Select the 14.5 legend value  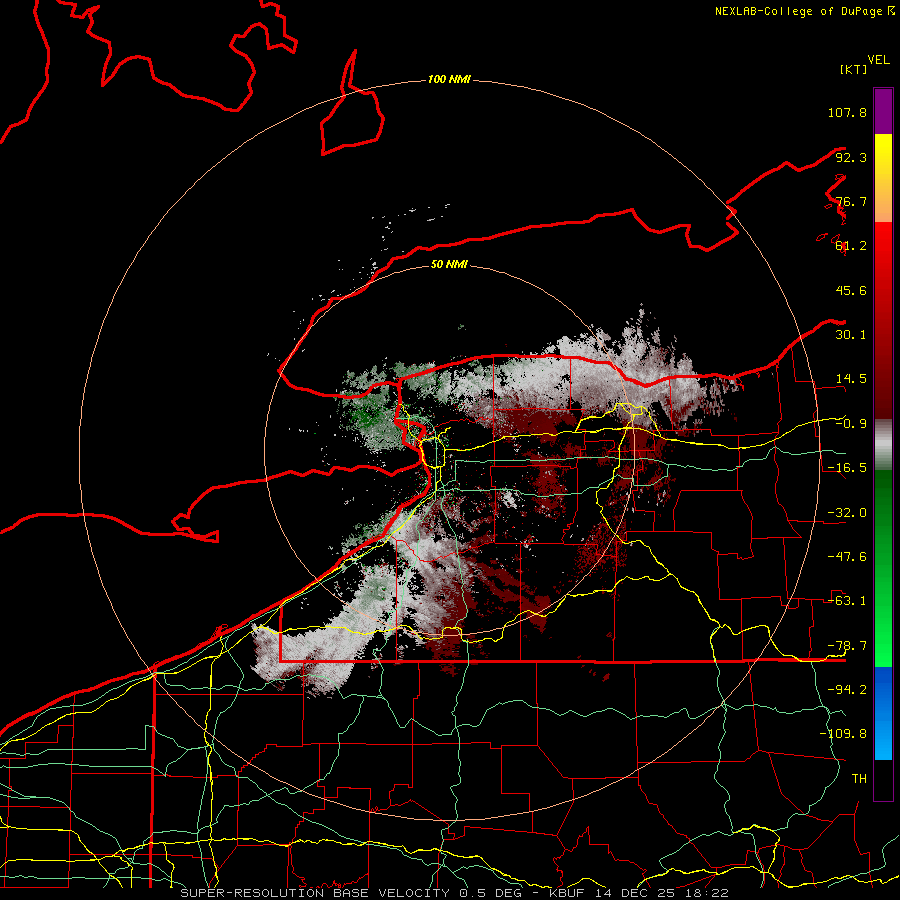coord(851,379)
